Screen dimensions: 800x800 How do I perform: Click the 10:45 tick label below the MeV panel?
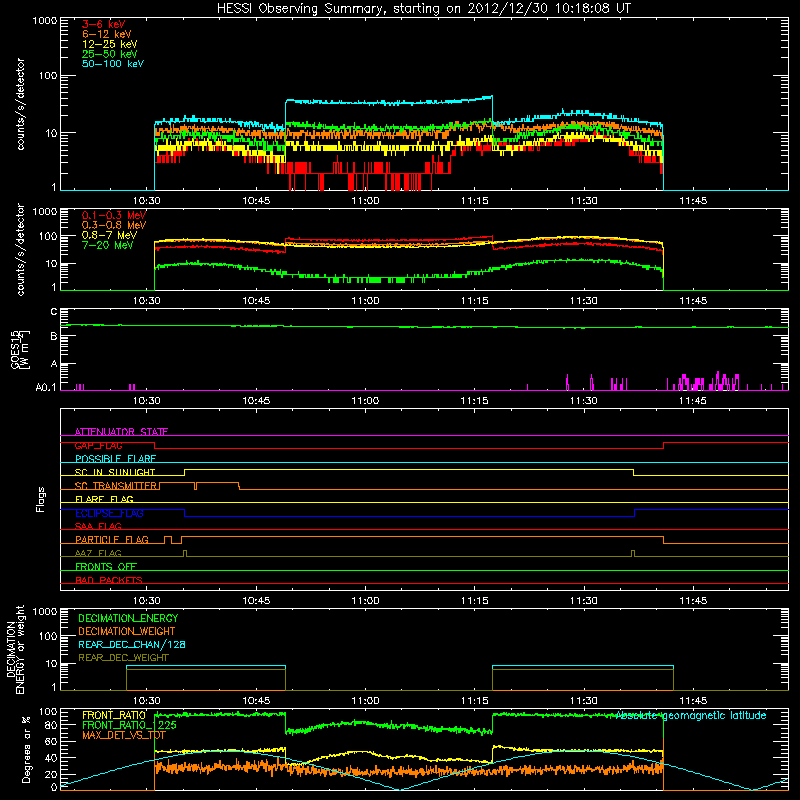(256, 301)
